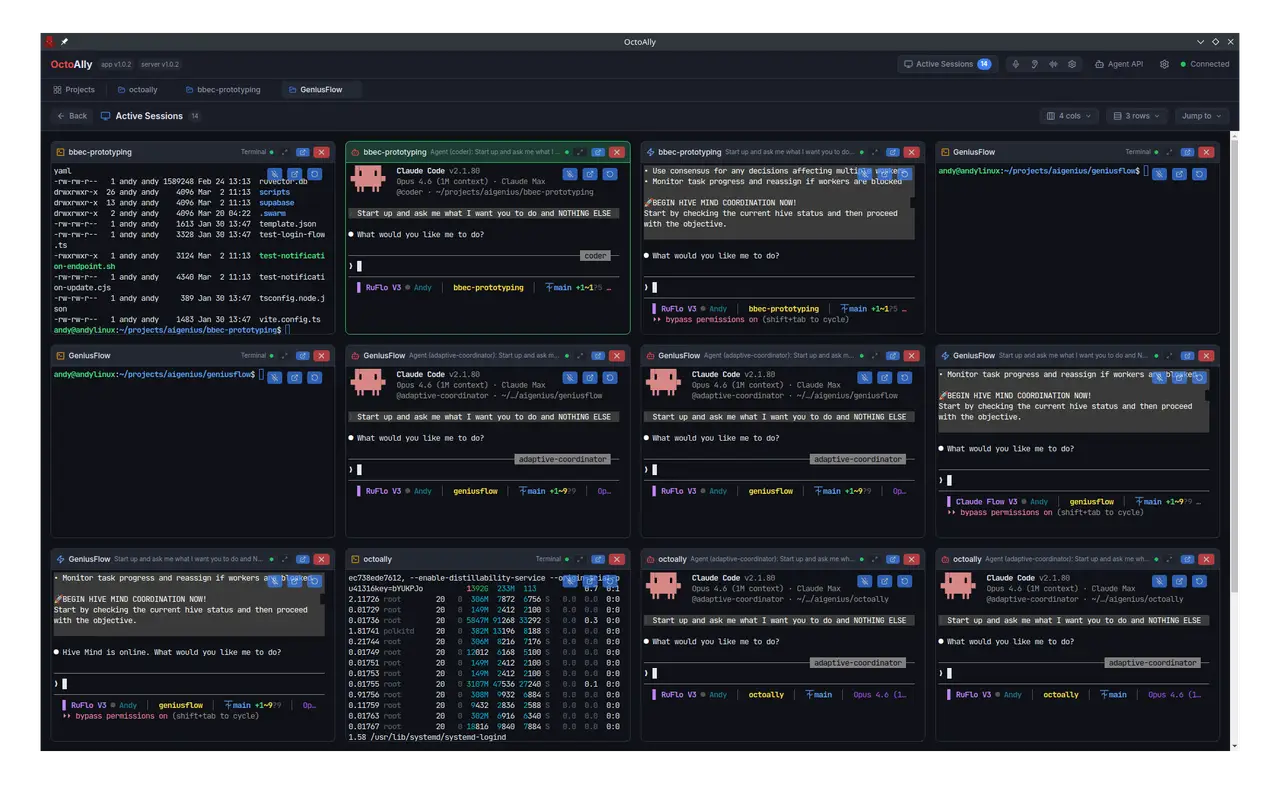Open external link icon inside octoally Terminal output
The height and width of the screenshot is (799, 1280).
590,581
